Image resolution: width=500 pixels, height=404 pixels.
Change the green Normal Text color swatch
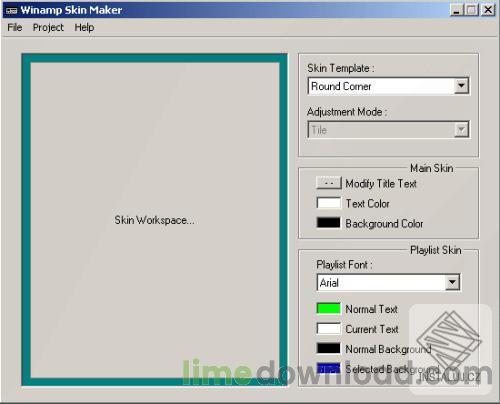click(x=329, y=309)
